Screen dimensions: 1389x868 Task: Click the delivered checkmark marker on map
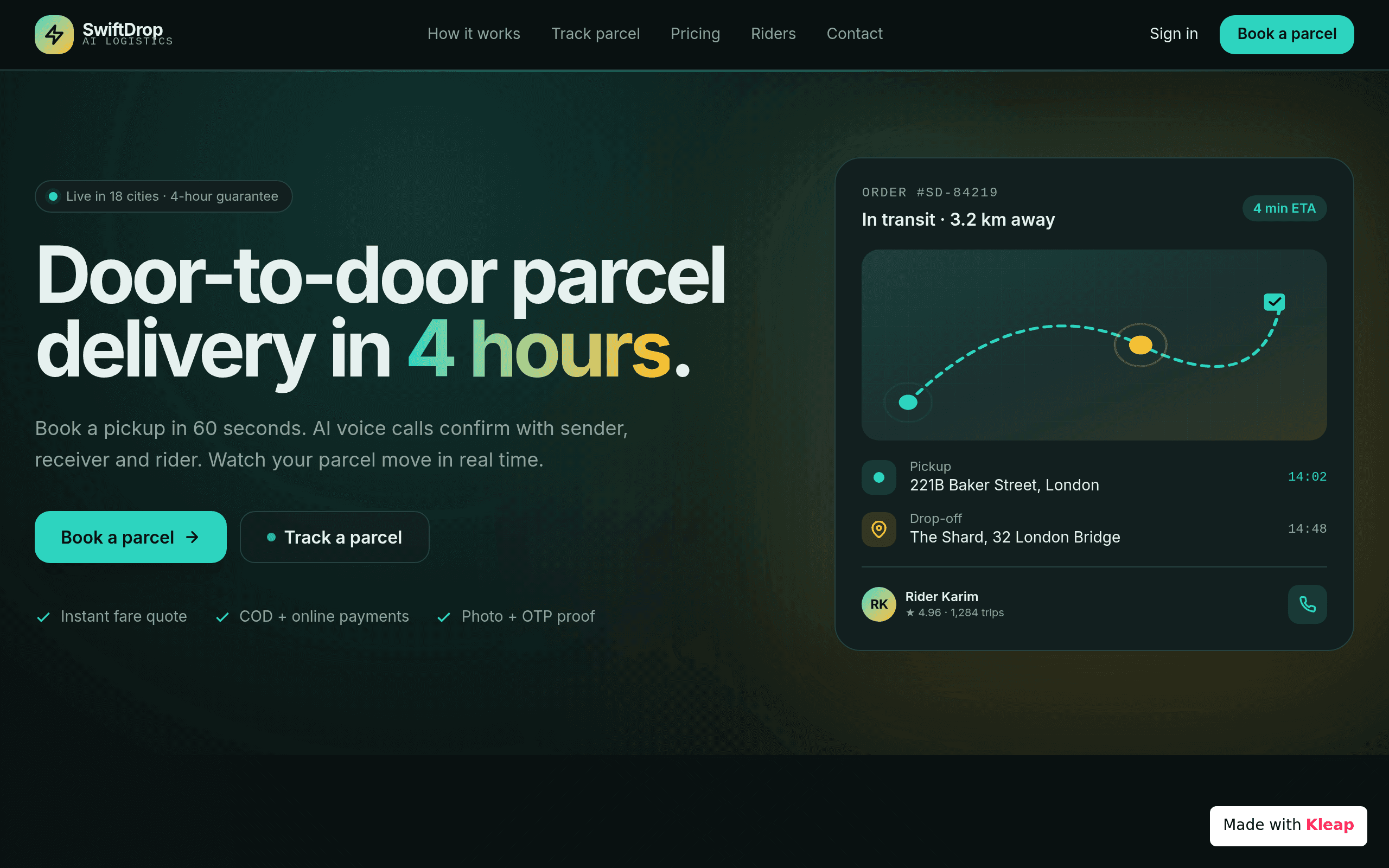(x=1274, y=302)
